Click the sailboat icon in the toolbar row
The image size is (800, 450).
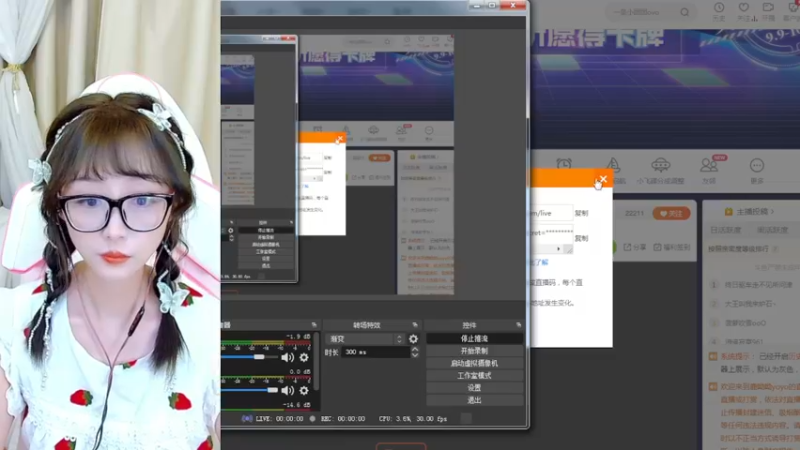point(613,165)
